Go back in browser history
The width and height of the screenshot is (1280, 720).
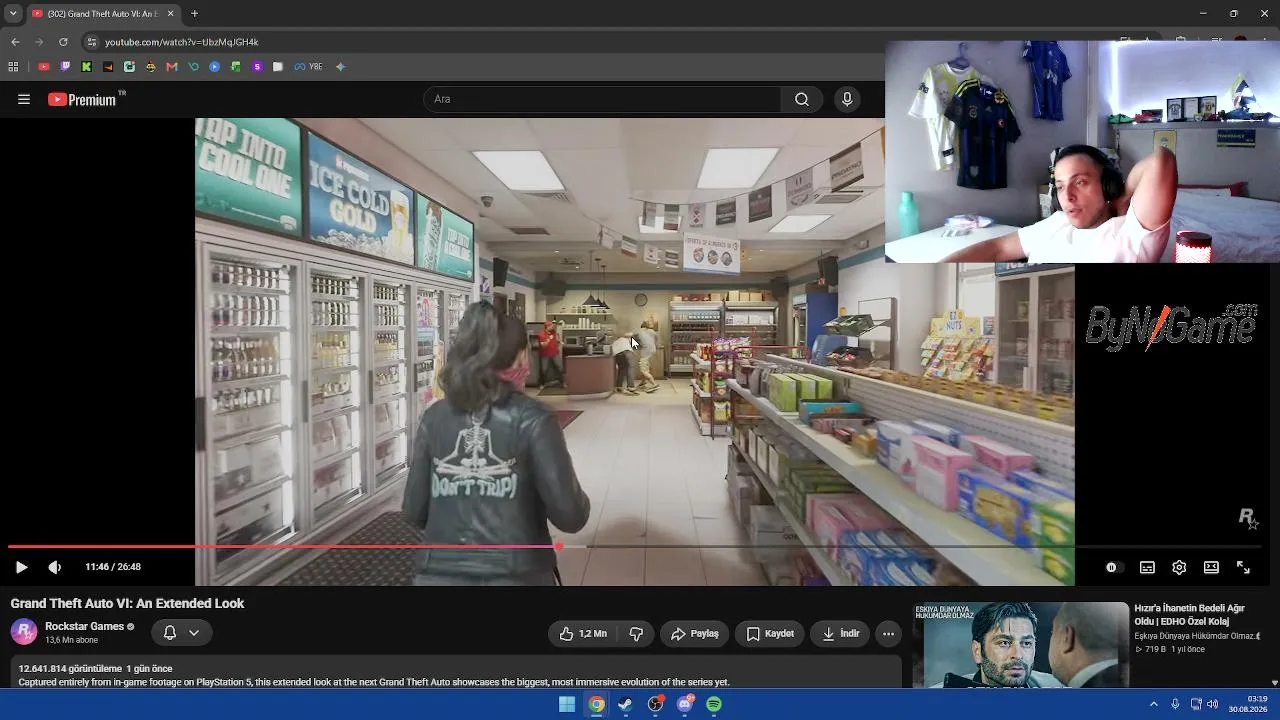(x=15, y=42)
